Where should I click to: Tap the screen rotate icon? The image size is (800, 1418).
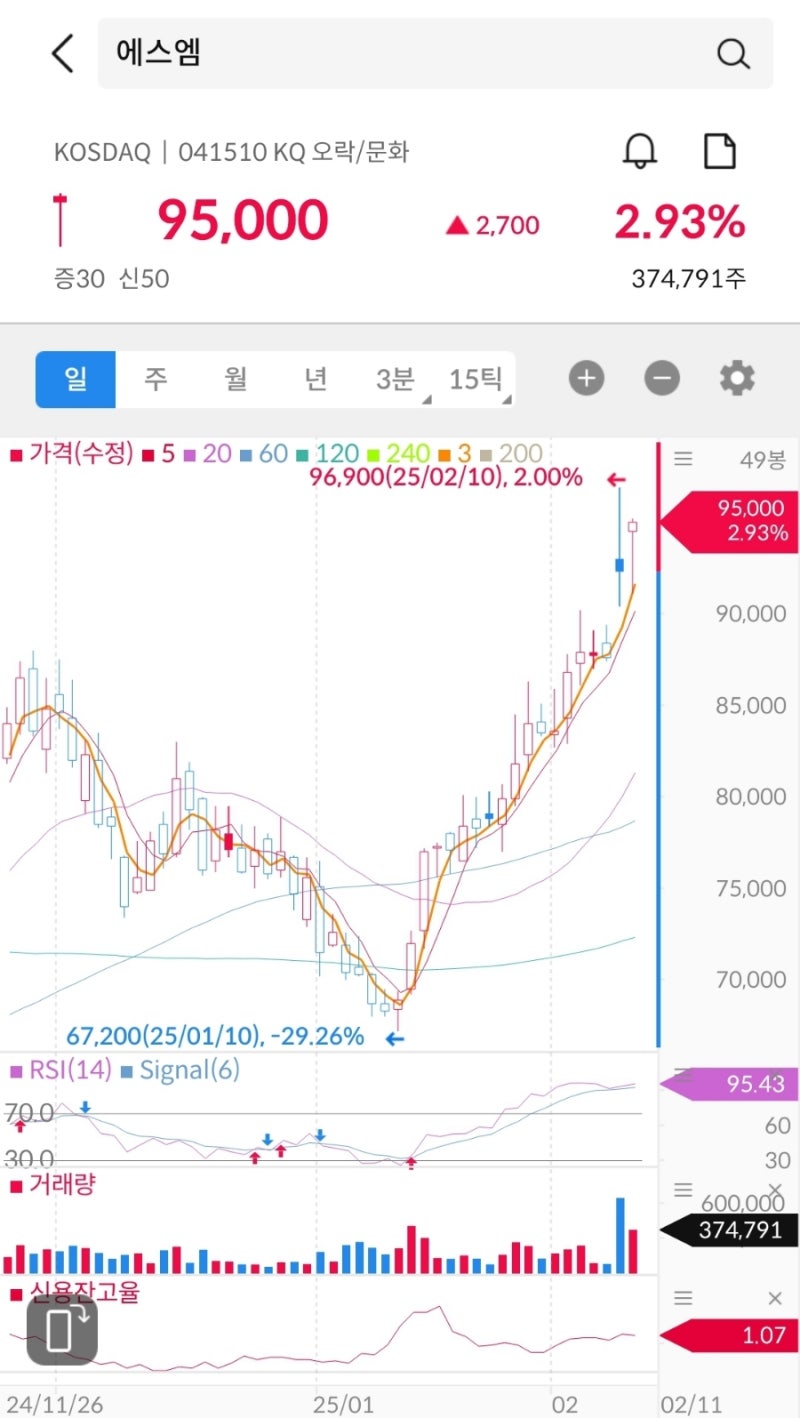(x=63, y=1333)
